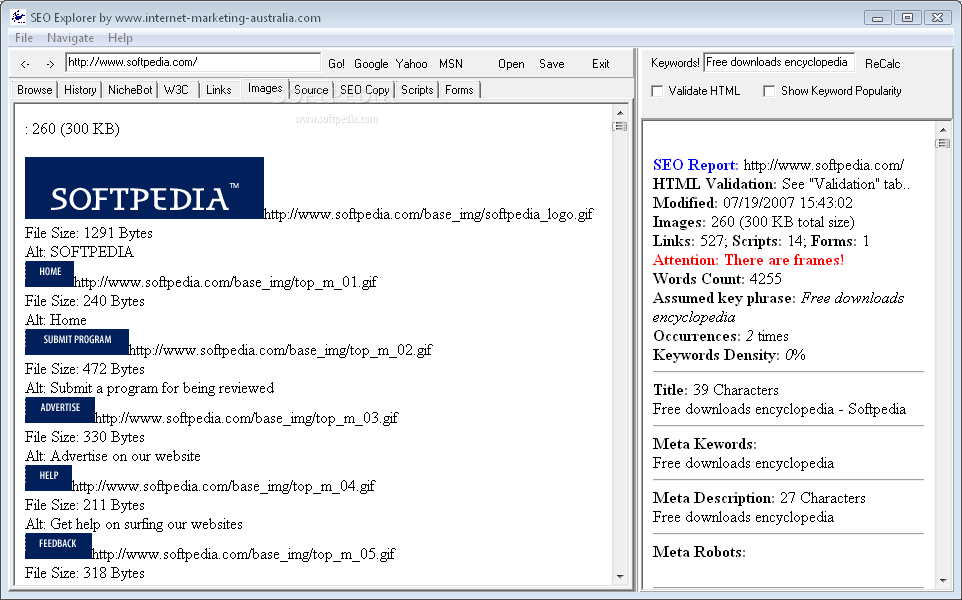This screenshot has height=600, width=962.
Task: Click the images pane scroll up arrow
Action: coord(620,113)
